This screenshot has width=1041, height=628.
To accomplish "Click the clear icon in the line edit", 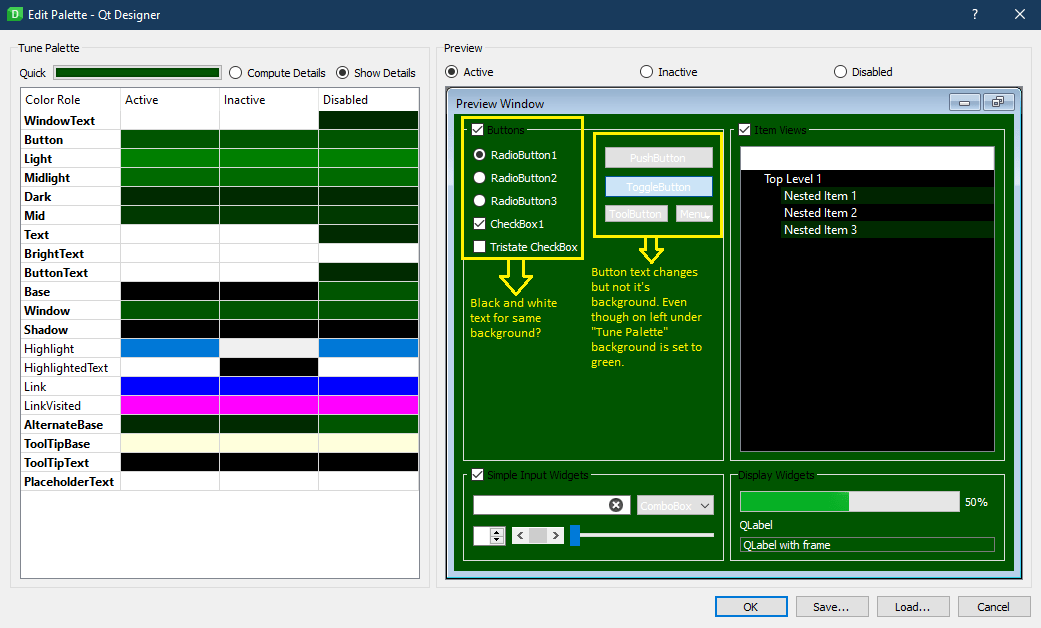I will coord(616,505).
